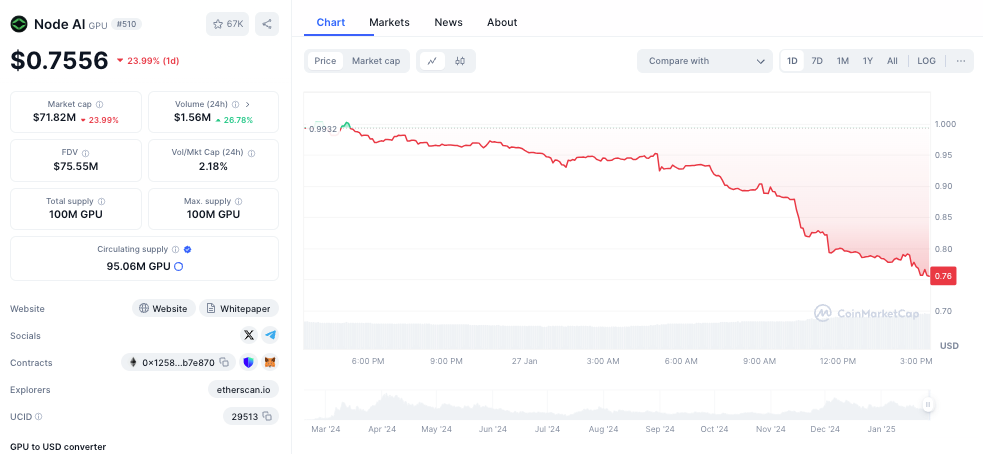Click contract address 0x1258...b7e870
The image size is (983, 454).
click(x=178, y=362)
